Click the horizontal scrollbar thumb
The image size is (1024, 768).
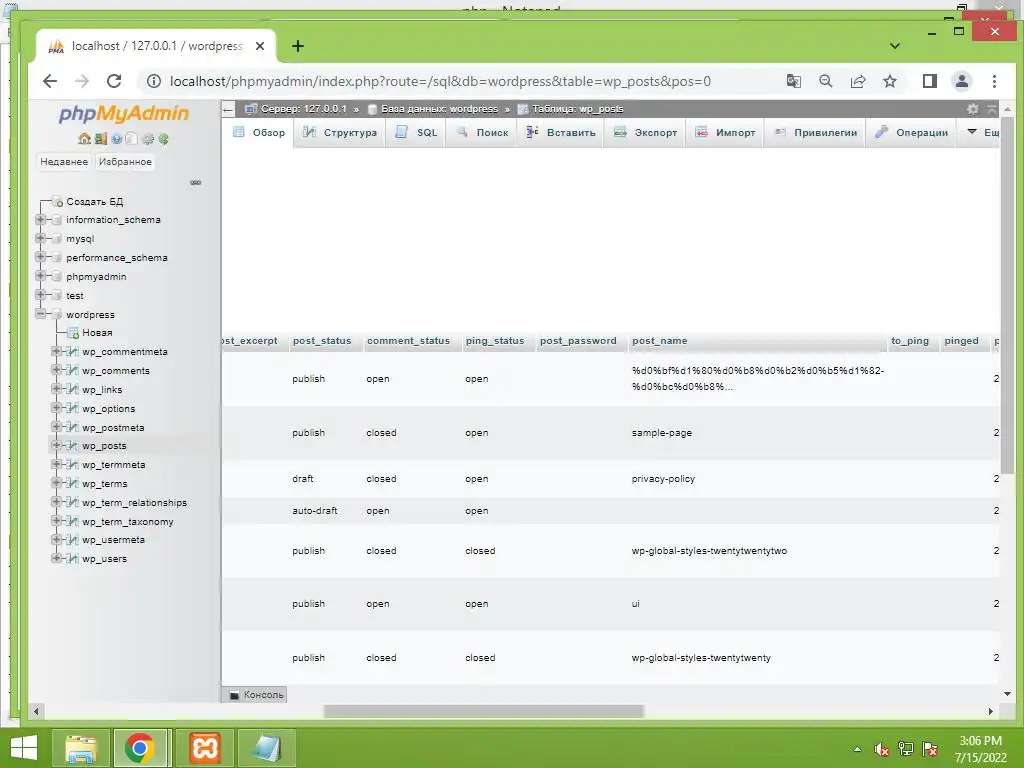(x=483, y=711)
